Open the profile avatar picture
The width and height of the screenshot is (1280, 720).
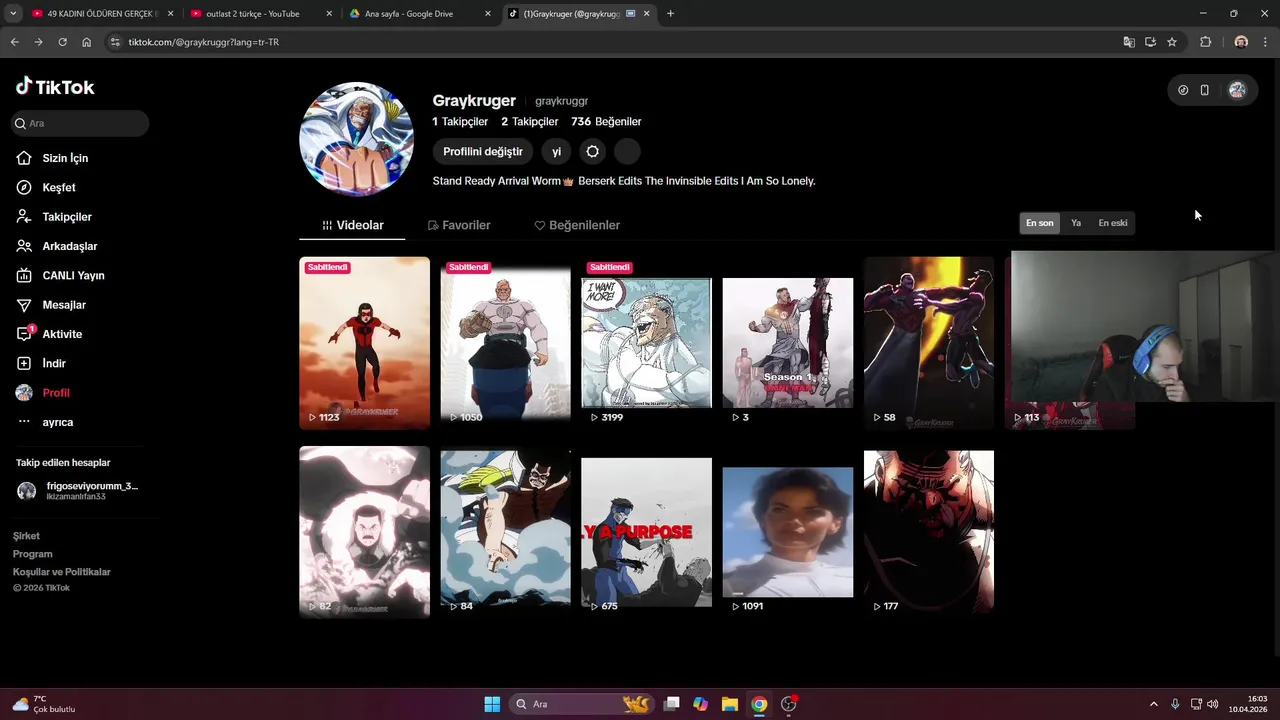(357, 139)
